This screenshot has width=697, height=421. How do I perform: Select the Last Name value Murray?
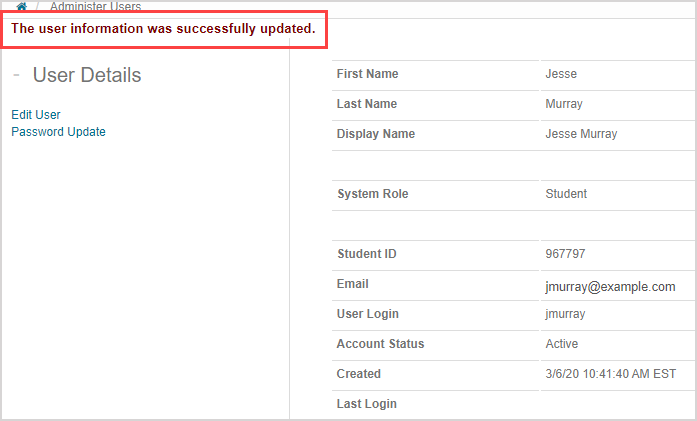tap(564, 104)
